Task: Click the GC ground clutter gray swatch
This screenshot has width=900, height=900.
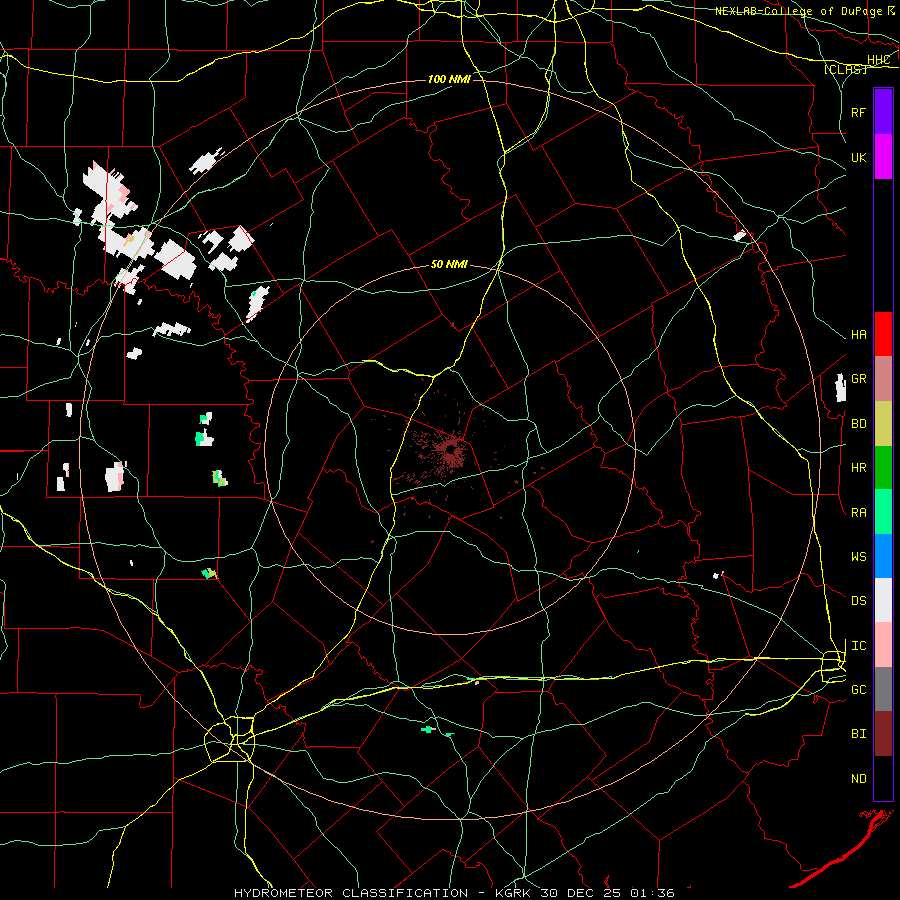Action: pyautogui.click(x=883, y=689)
